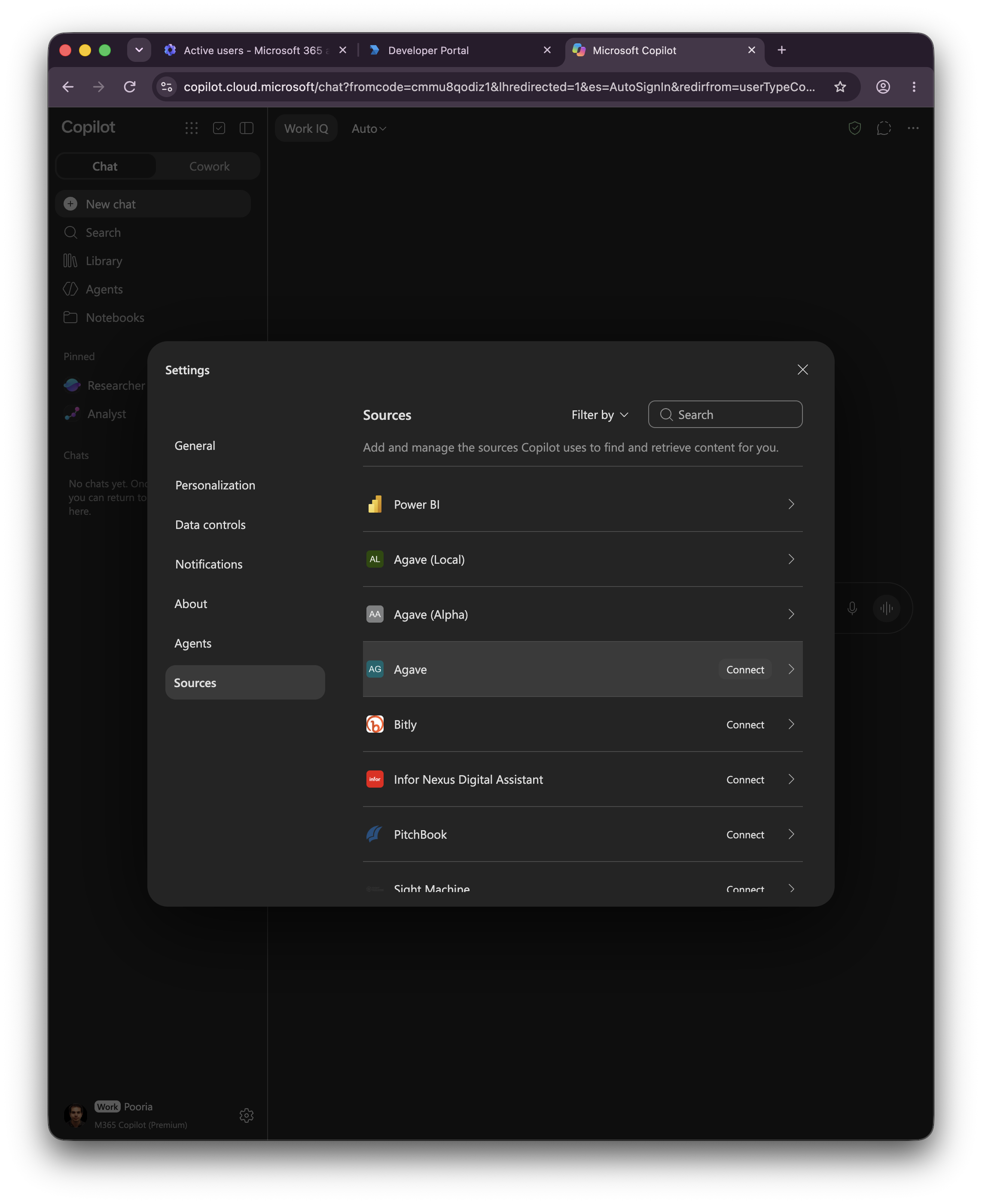Bookmark this page with the star icon

point(840,86)
